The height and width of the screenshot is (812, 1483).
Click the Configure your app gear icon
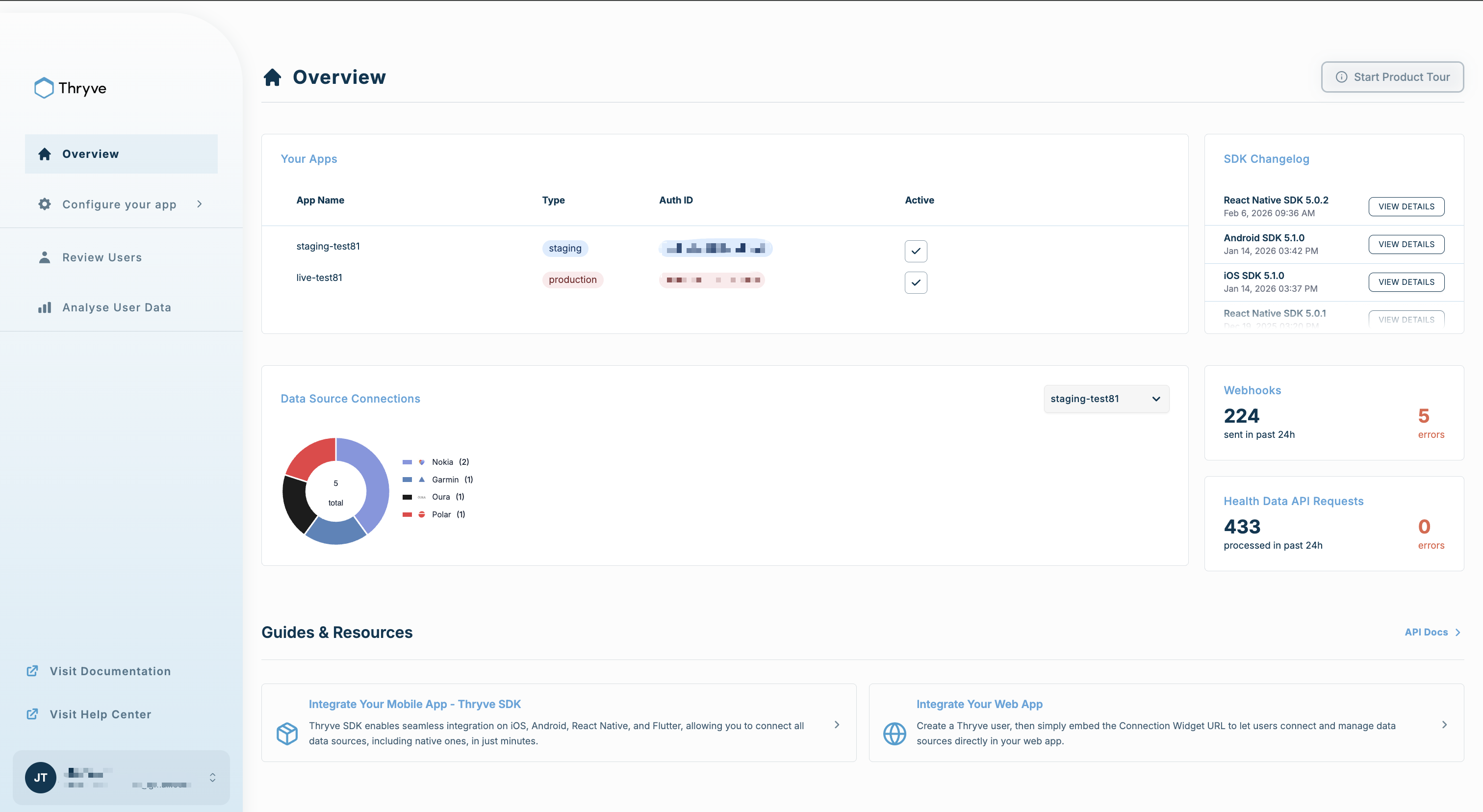point(44,204)
